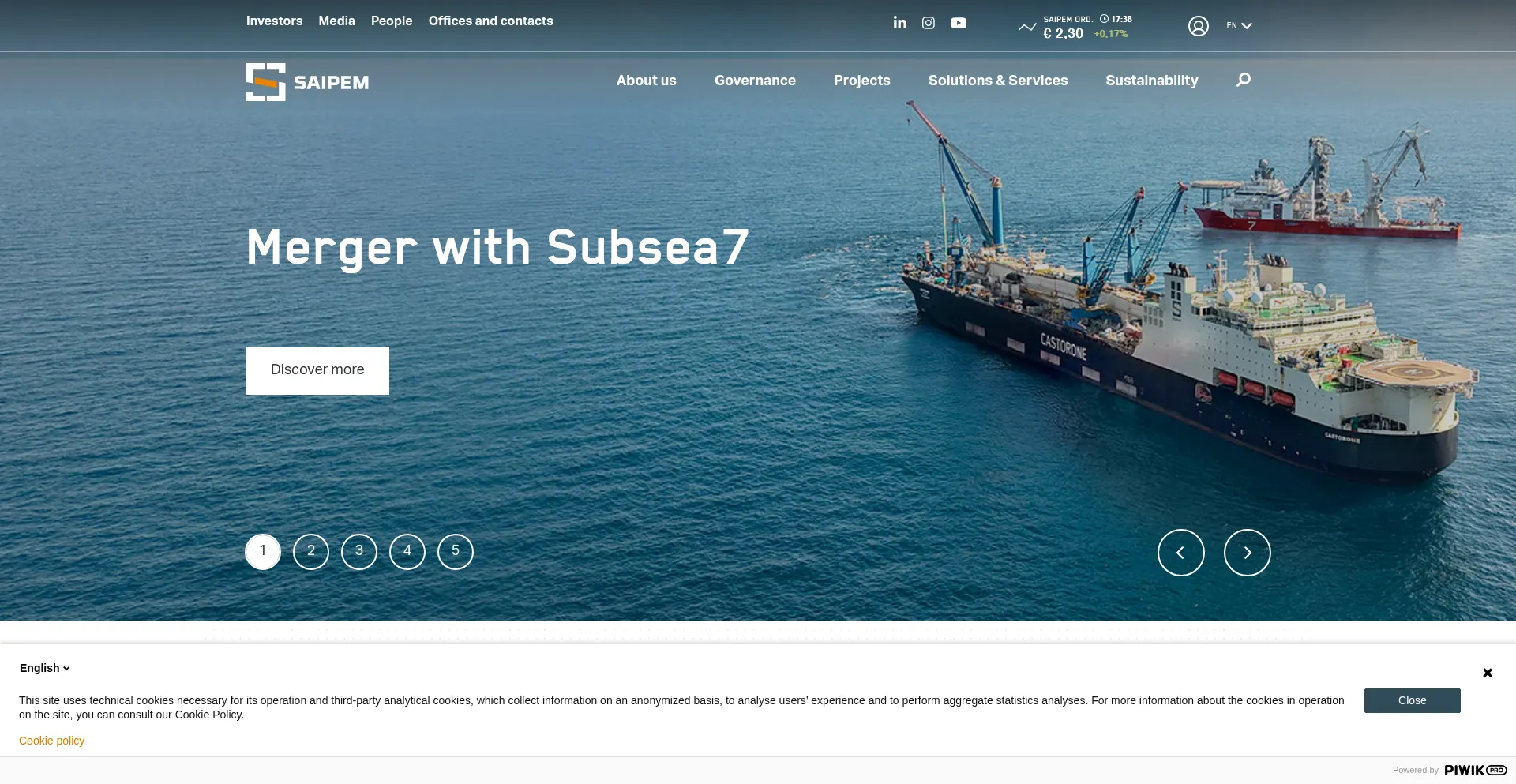Open the Cookie policy link

(51, 741)
